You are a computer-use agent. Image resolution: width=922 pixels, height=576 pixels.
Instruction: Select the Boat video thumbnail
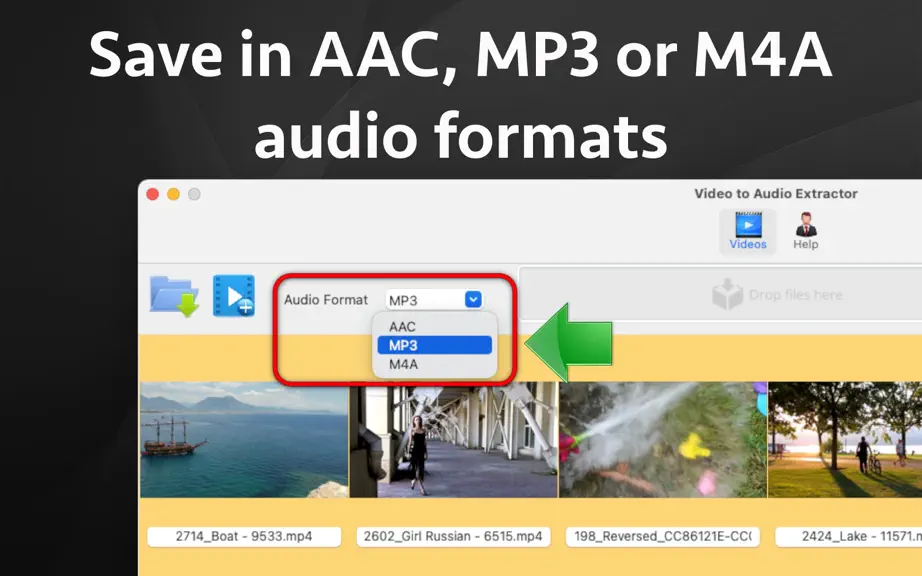point(244,440)
